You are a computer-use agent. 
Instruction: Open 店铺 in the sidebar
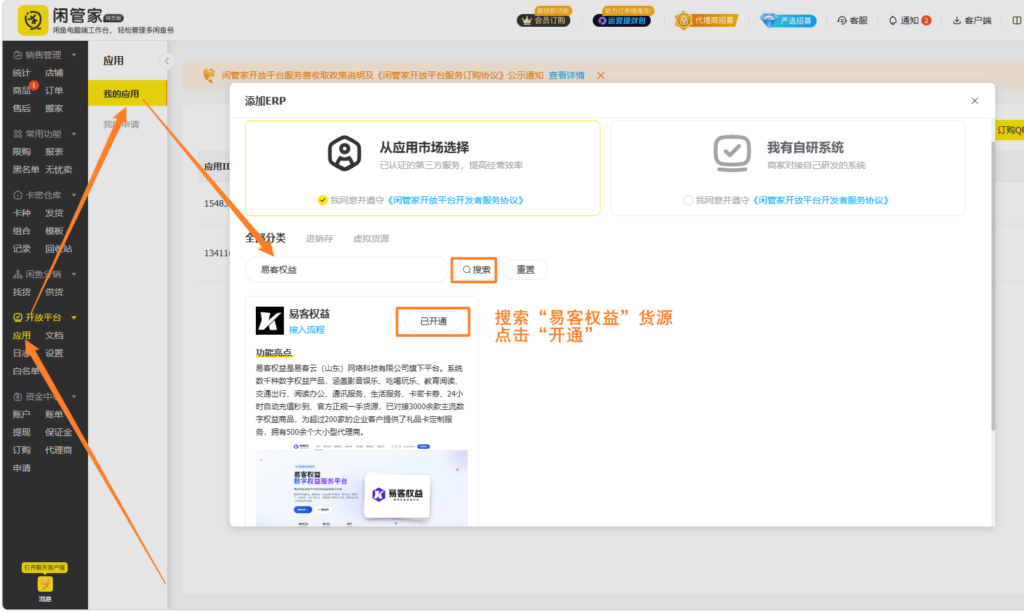(54, 72)
